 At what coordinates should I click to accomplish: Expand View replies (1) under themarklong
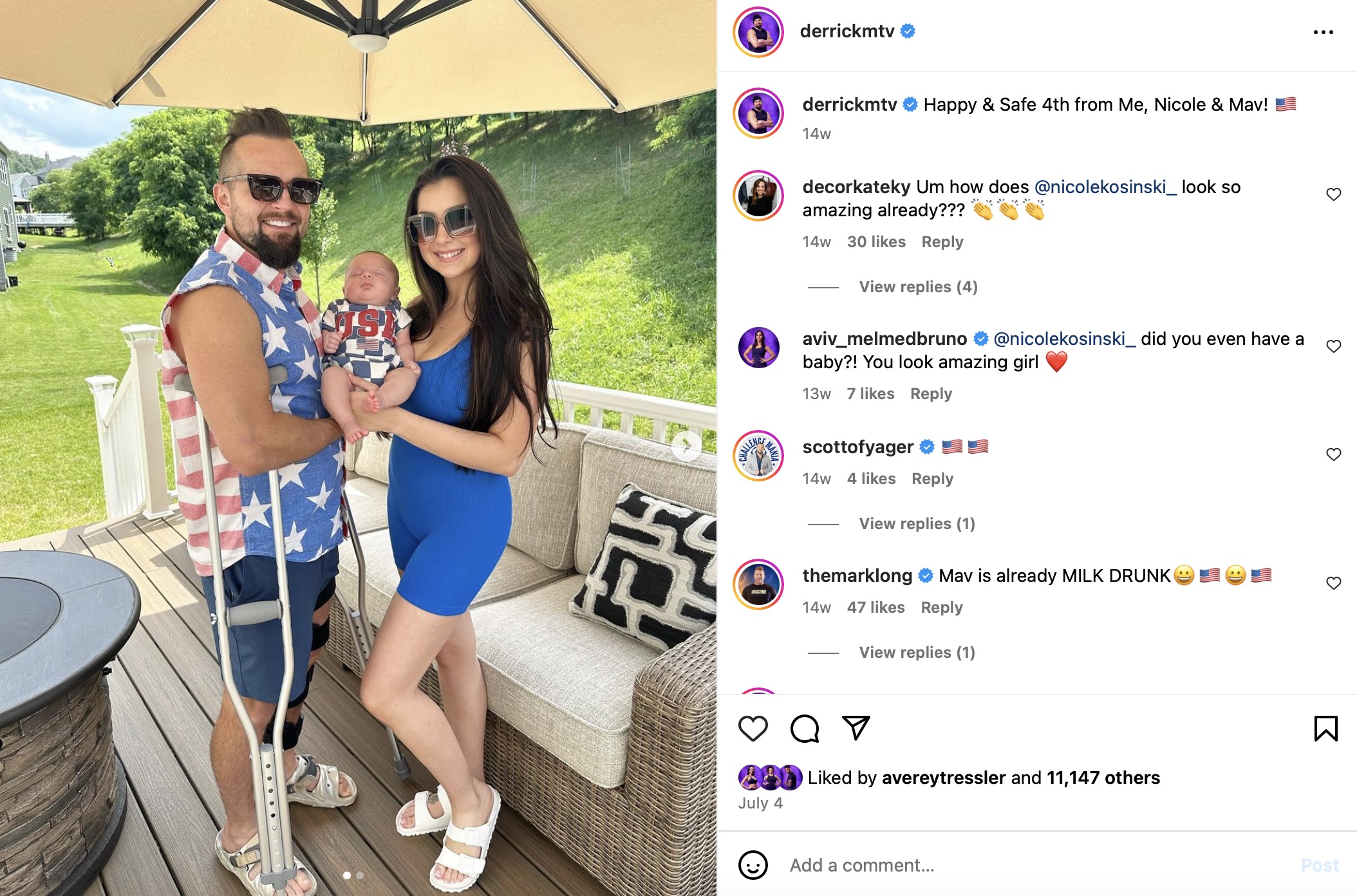tap(917, 653)
